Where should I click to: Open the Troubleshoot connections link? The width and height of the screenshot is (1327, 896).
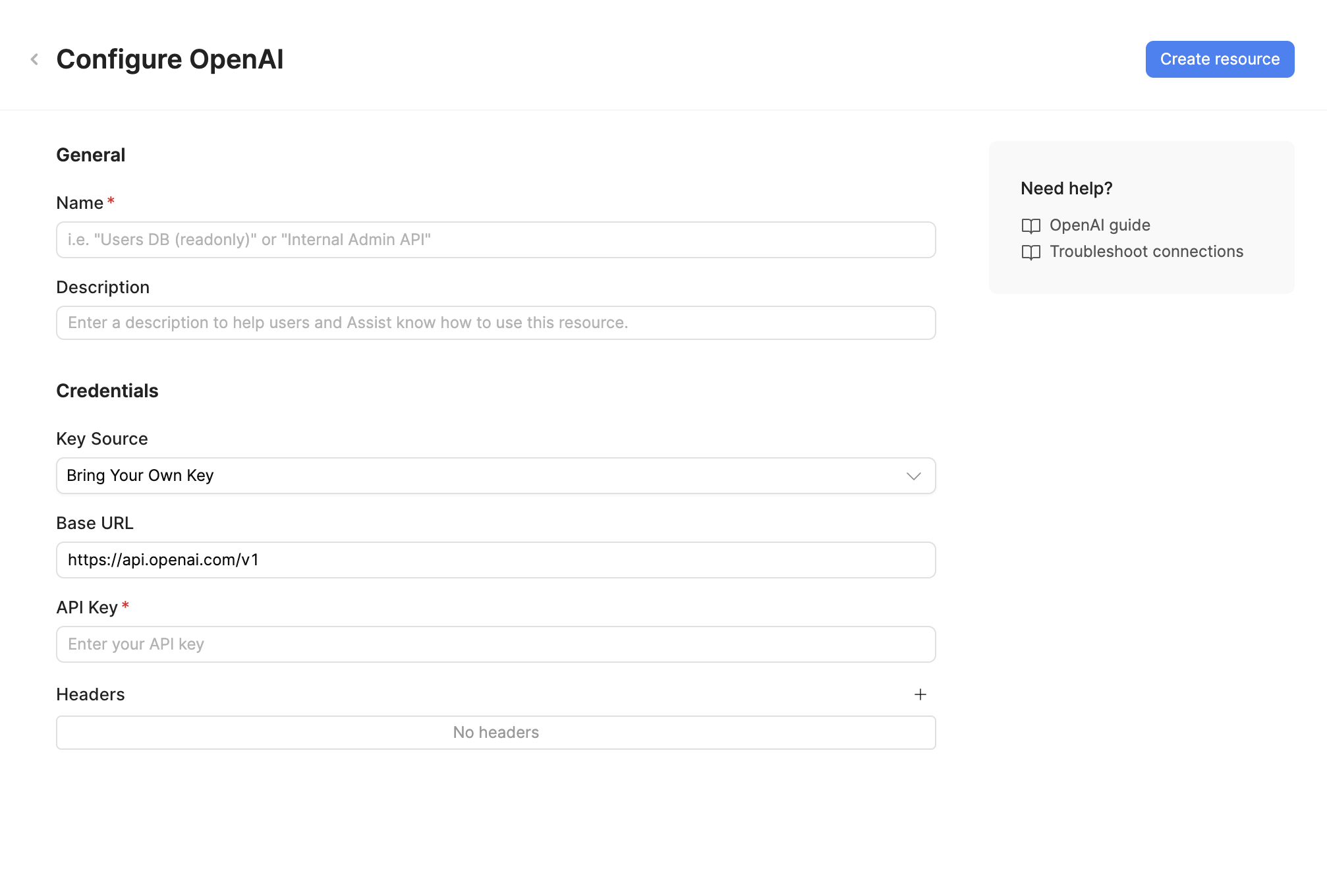[x=1146, y=251]
